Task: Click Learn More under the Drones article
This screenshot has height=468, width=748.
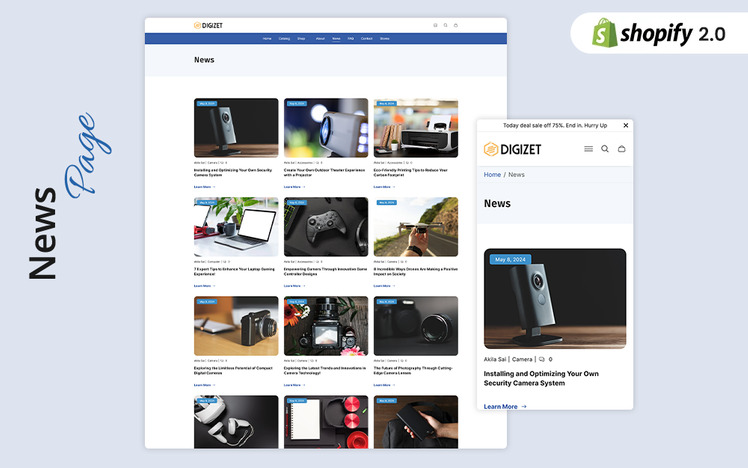Action: [x=384, y=286]
